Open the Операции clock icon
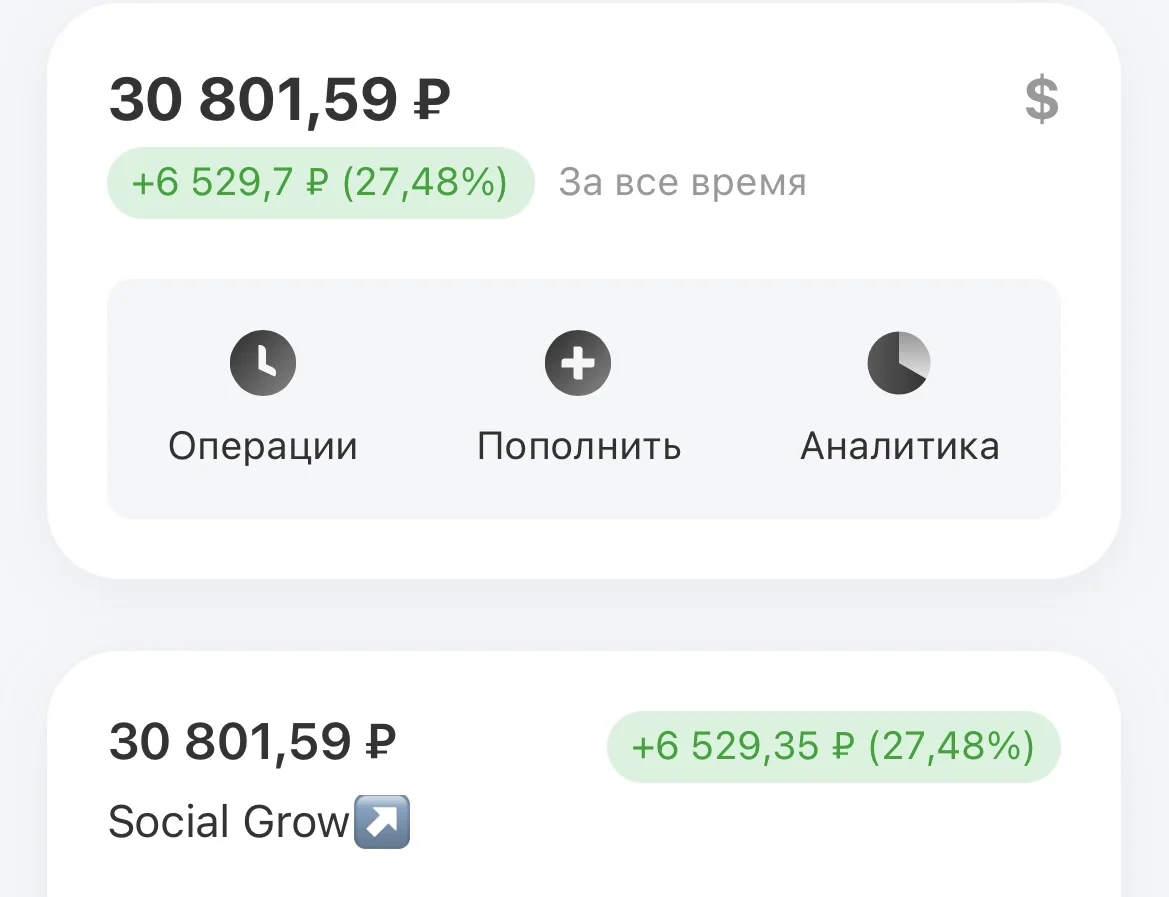The image size is (1169, 897). [262, 362]
